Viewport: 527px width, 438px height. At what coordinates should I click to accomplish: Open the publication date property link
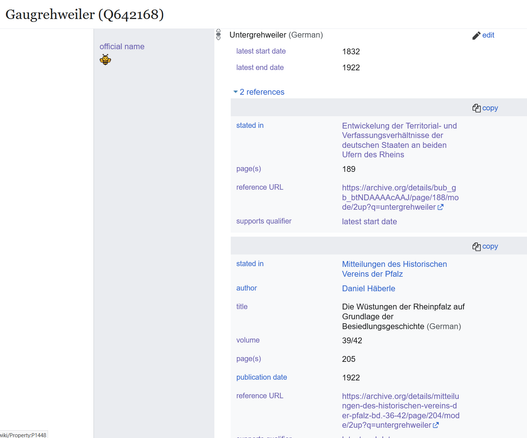[261, 377]
